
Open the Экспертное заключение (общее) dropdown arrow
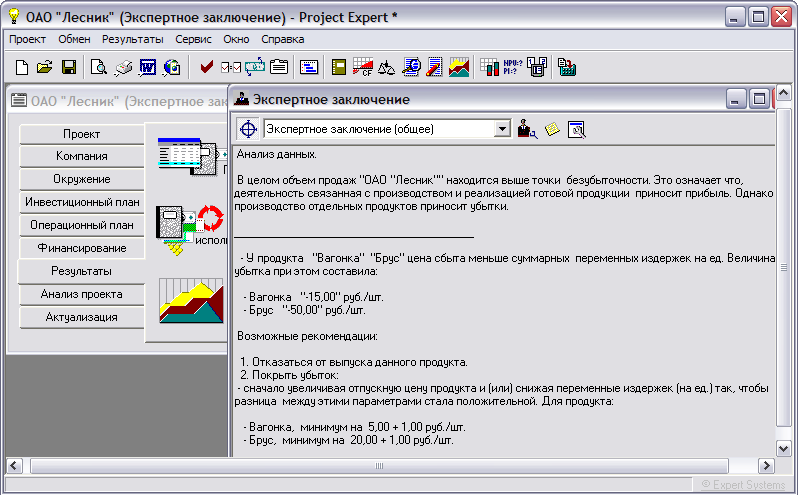pos(502,129)
